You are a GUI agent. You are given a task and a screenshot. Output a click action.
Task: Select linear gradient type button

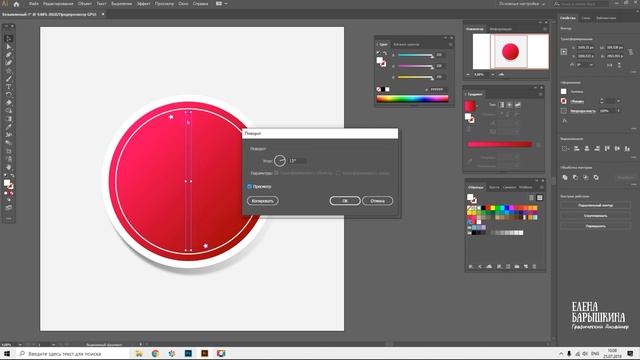click(x=502, y=105)
